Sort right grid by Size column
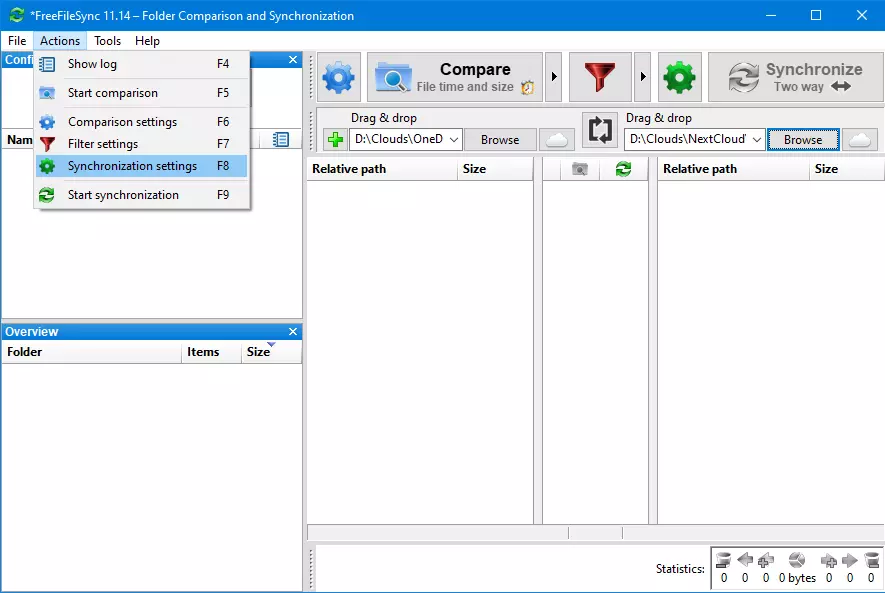The image size is (885, 593). pos(847,169)
